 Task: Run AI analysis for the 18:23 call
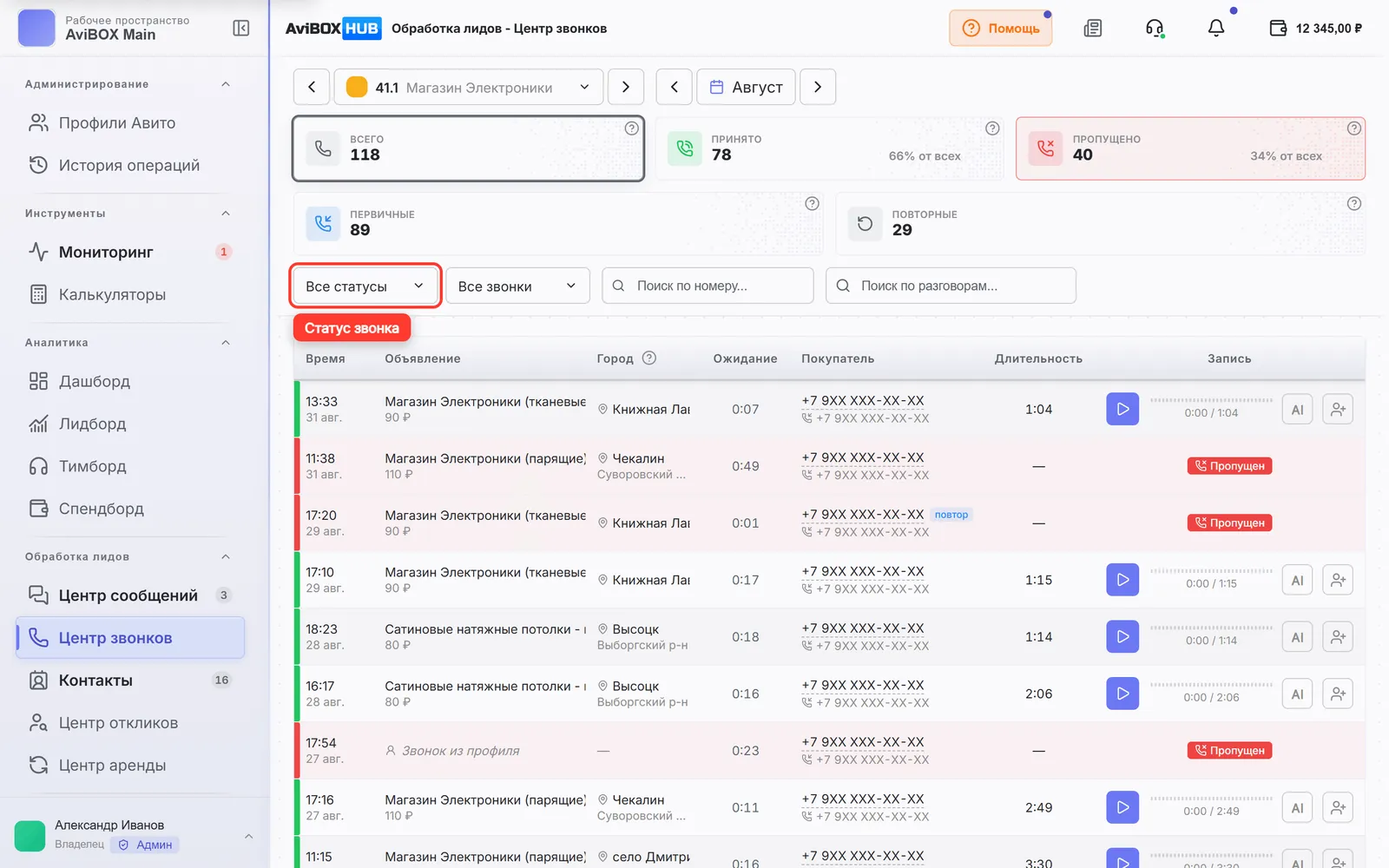pos(1297,637)
